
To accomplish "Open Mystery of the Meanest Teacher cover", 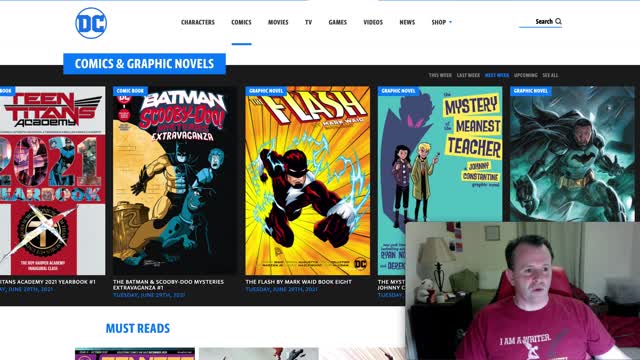I will pos(440,154).
